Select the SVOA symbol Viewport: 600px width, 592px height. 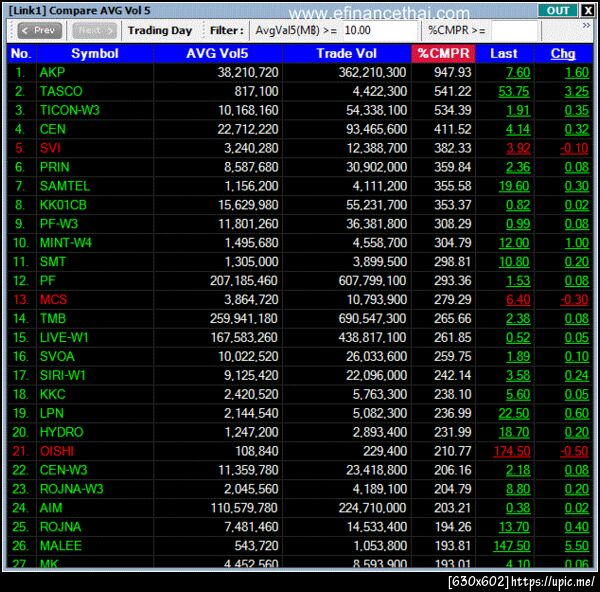[x=57, y=357]
